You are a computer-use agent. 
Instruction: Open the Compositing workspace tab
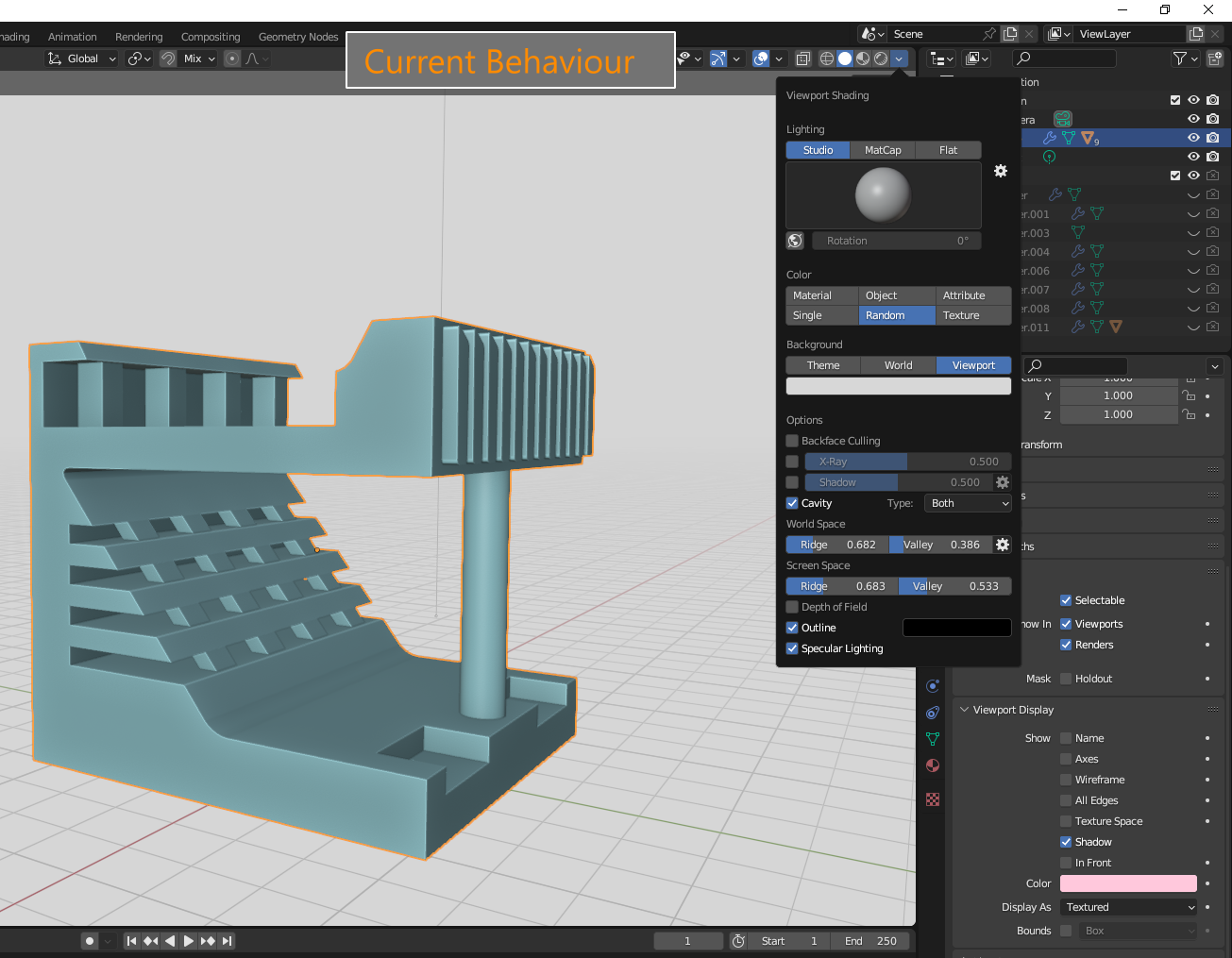[x=211, y=37]
